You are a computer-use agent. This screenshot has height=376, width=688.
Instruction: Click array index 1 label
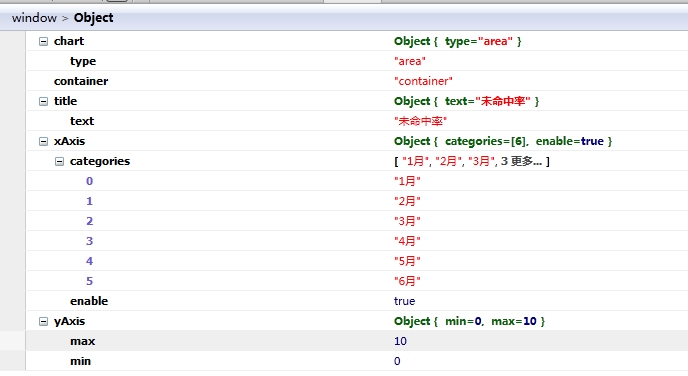[90, 201]
